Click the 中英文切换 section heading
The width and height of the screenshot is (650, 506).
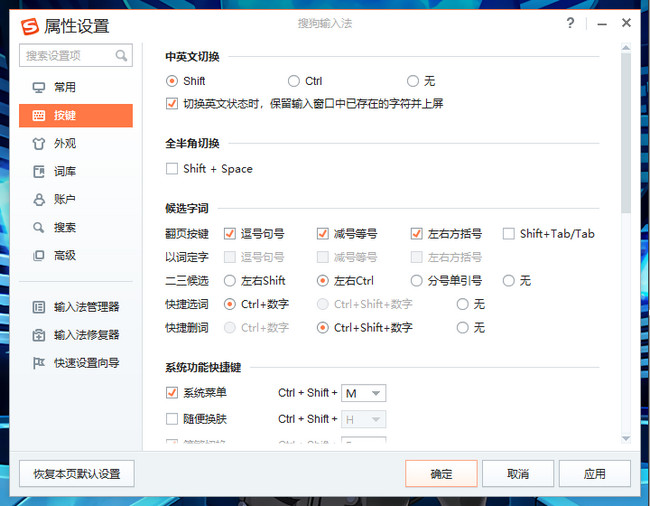(x=192, y=57)
